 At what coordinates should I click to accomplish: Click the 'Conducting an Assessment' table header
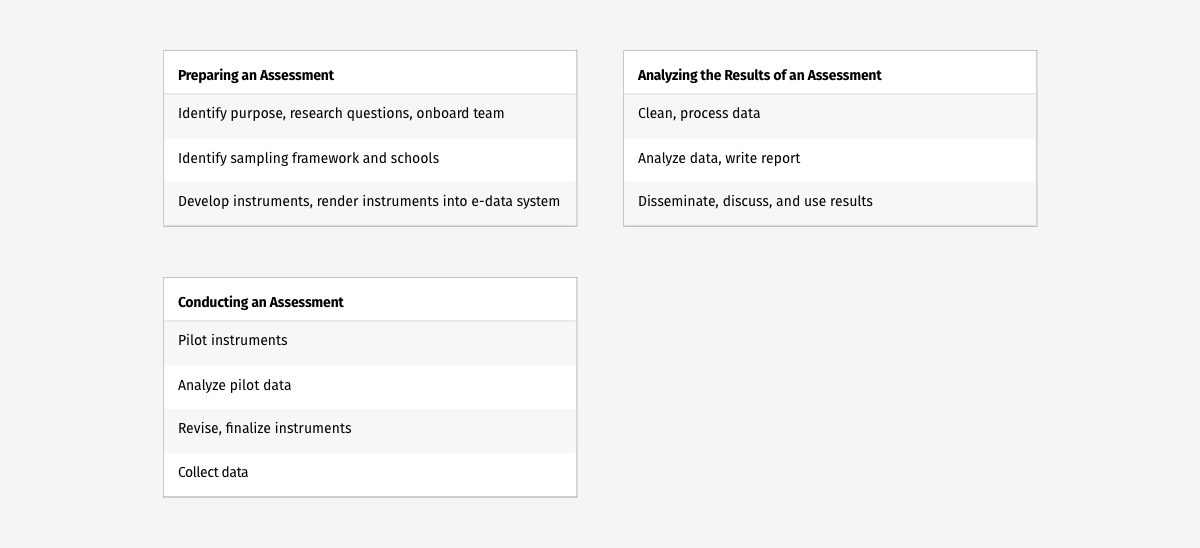370,301
